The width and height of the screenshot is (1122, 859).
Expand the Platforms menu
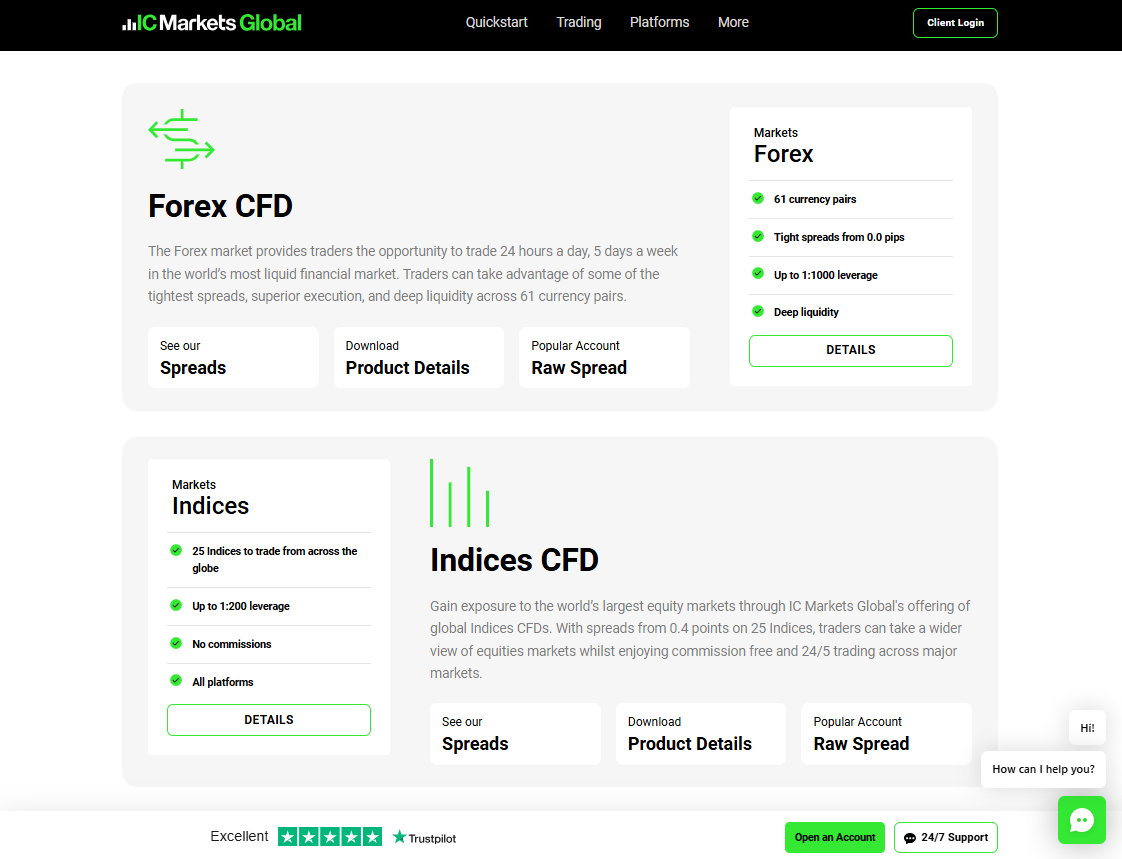pos(659,22)
